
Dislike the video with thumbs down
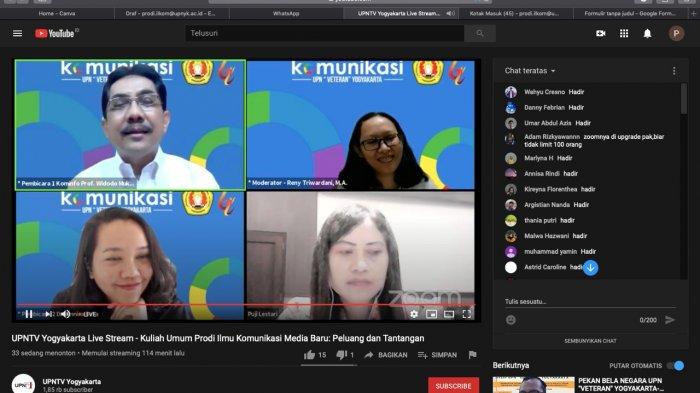345,355
